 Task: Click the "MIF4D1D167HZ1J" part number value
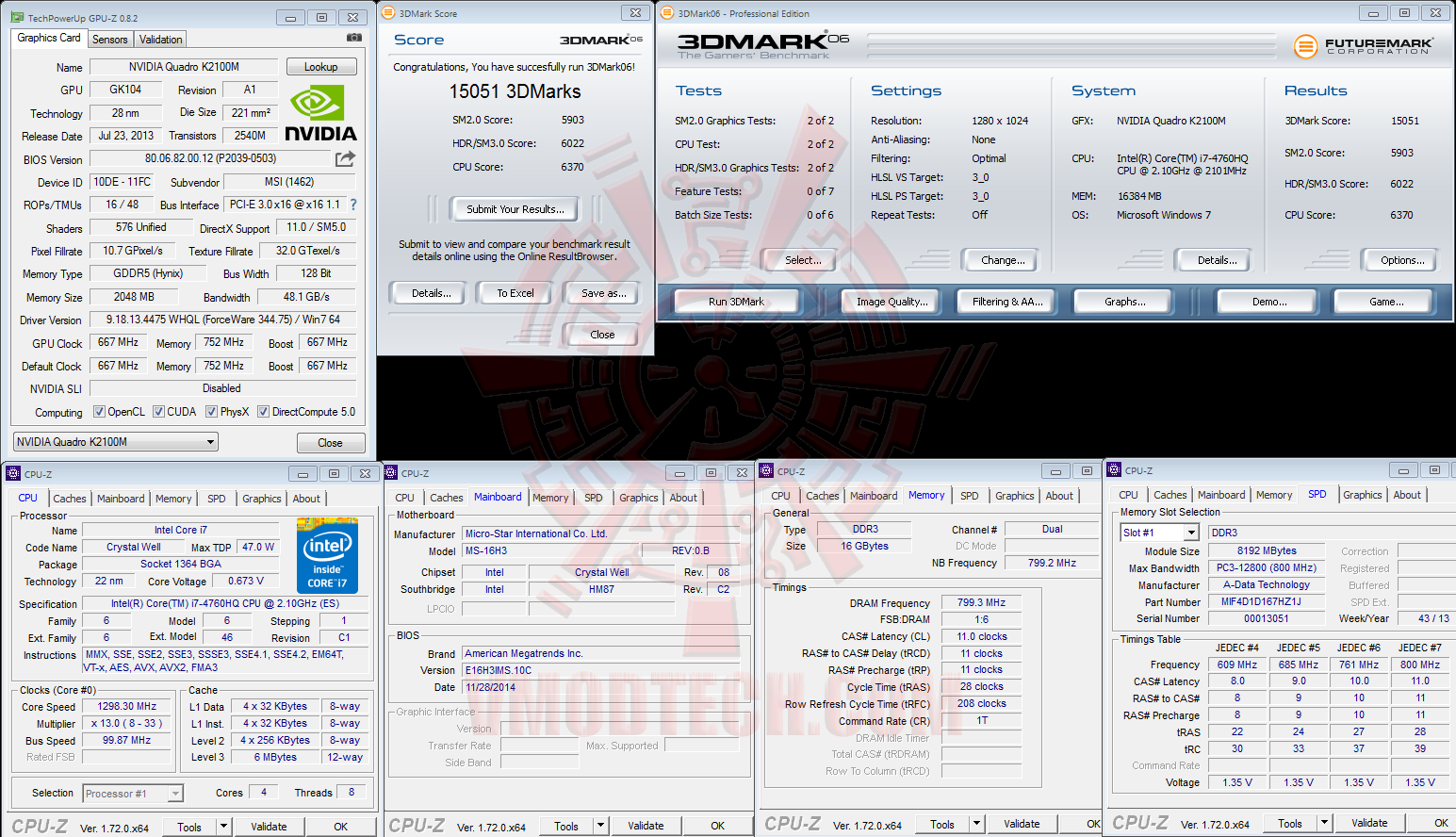point(1261,601)
